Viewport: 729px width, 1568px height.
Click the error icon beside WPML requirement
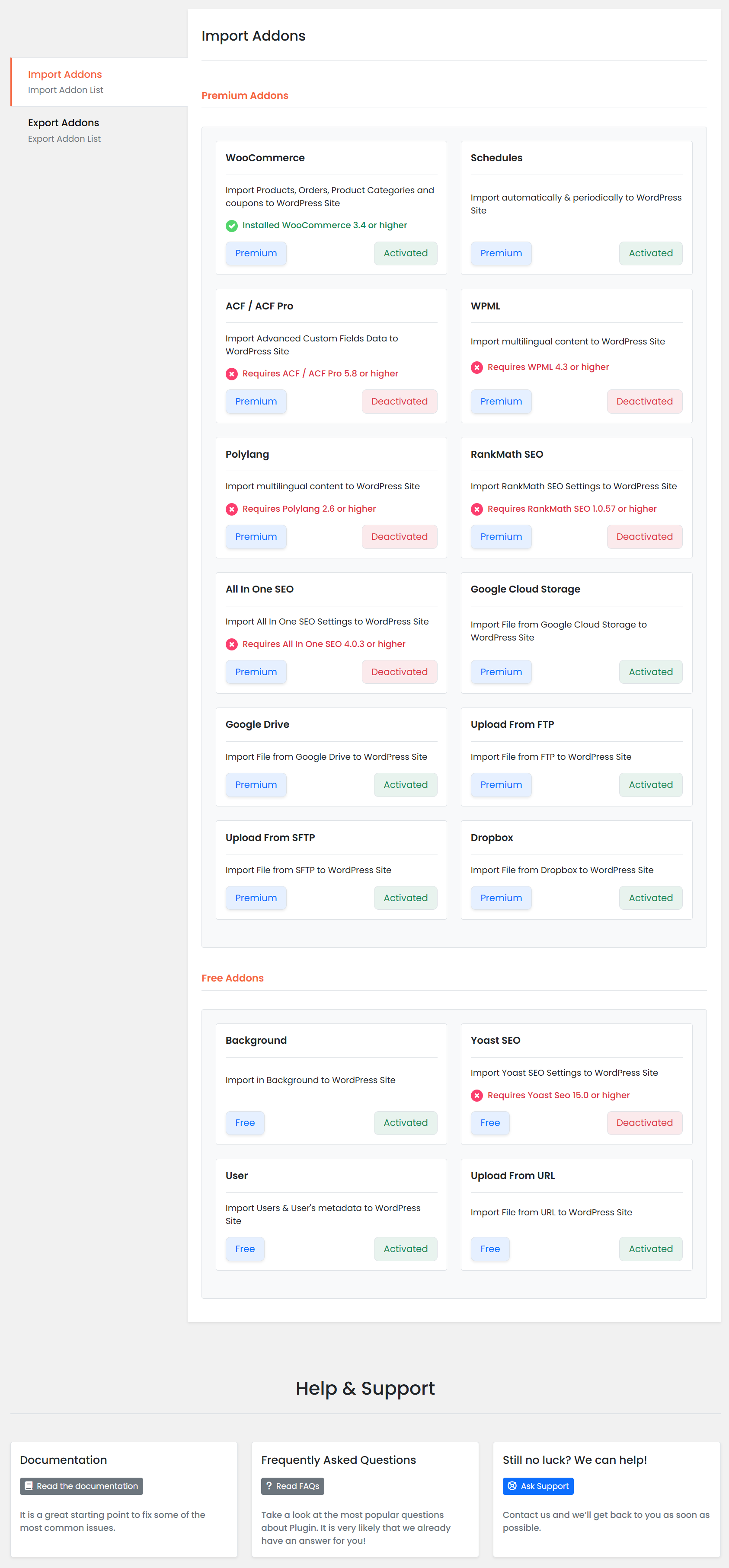pyautogui.click(x=477, y=367)
